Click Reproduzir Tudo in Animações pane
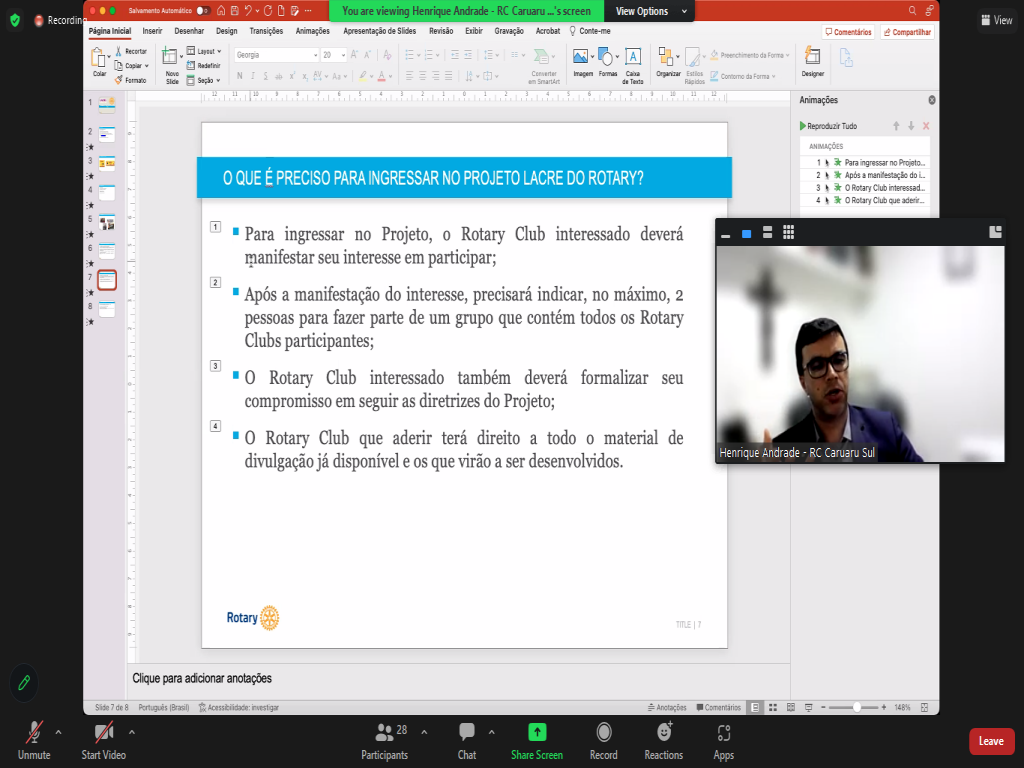Viewport: 1024px width, 768px height. click(x=828, y=126)
